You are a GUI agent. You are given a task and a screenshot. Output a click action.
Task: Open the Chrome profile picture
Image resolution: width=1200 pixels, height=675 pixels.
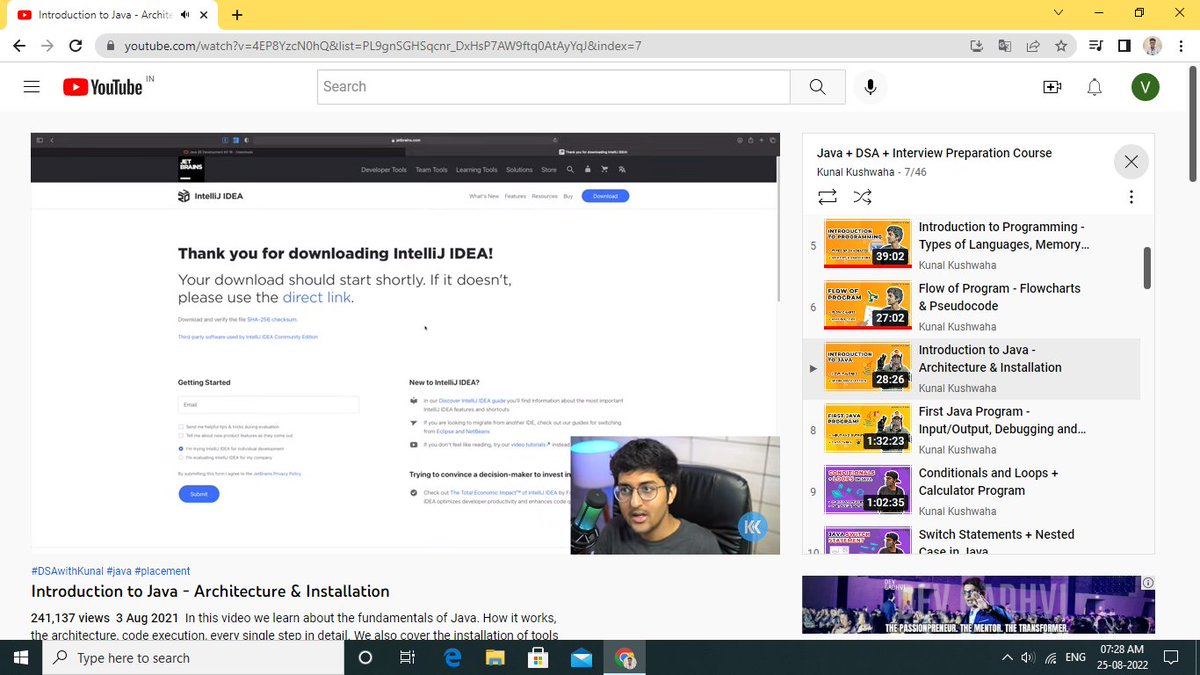(x=1153, y=46)
